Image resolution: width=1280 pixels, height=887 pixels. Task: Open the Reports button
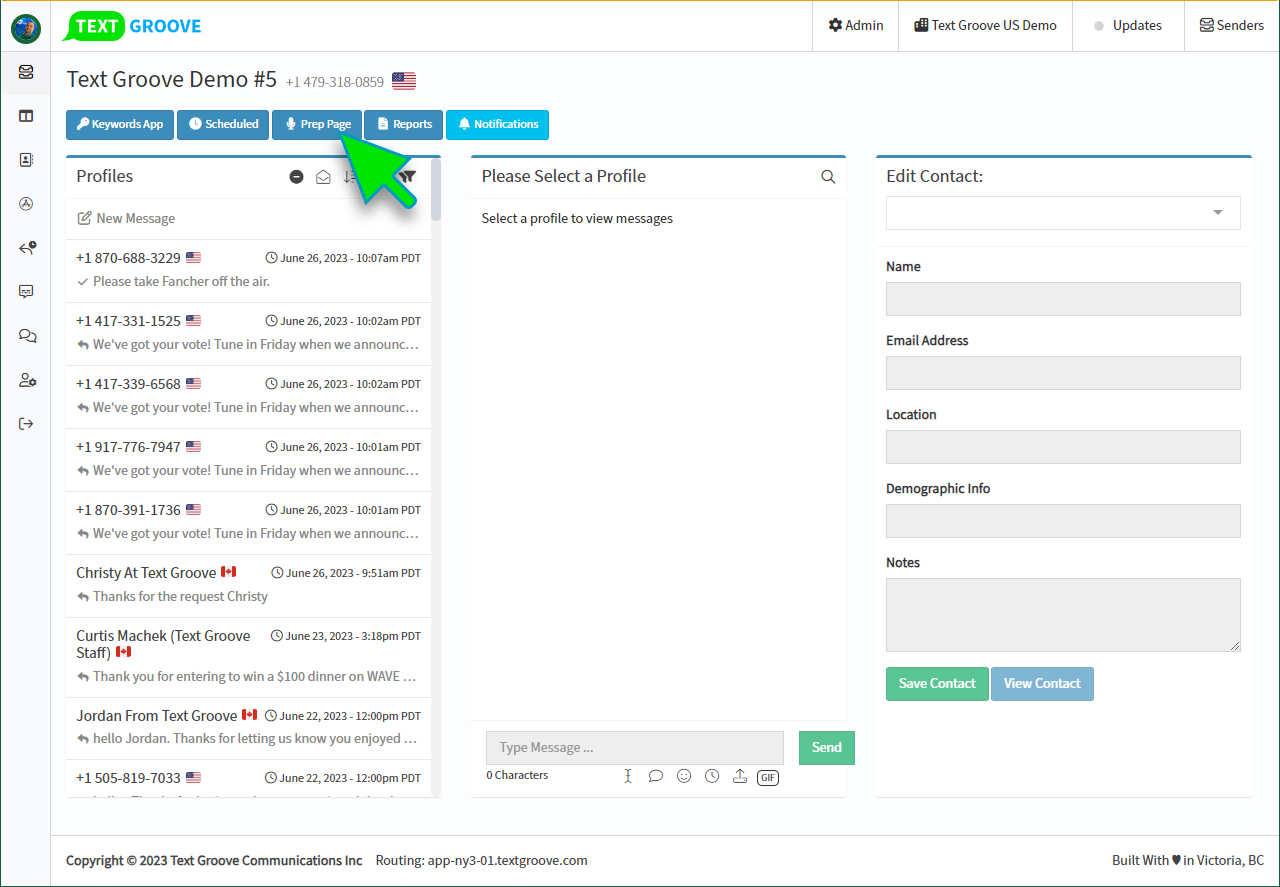click(x=404, y=124)
